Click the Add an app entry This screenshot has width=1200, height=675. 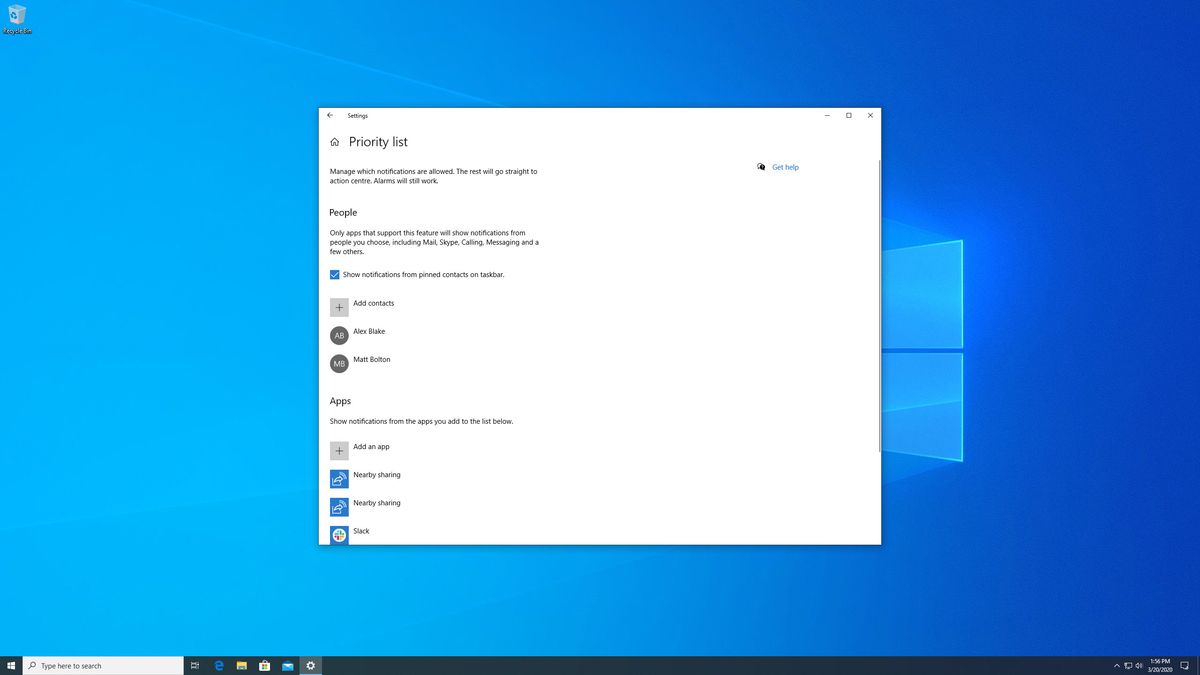(x=371, y=447)
